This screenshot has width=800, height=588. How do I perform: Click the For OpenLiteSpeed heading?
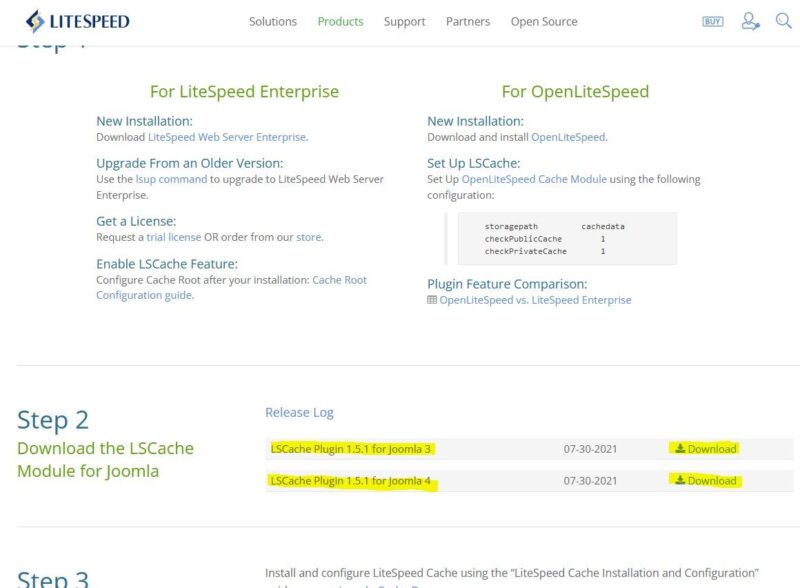point(575,91)
